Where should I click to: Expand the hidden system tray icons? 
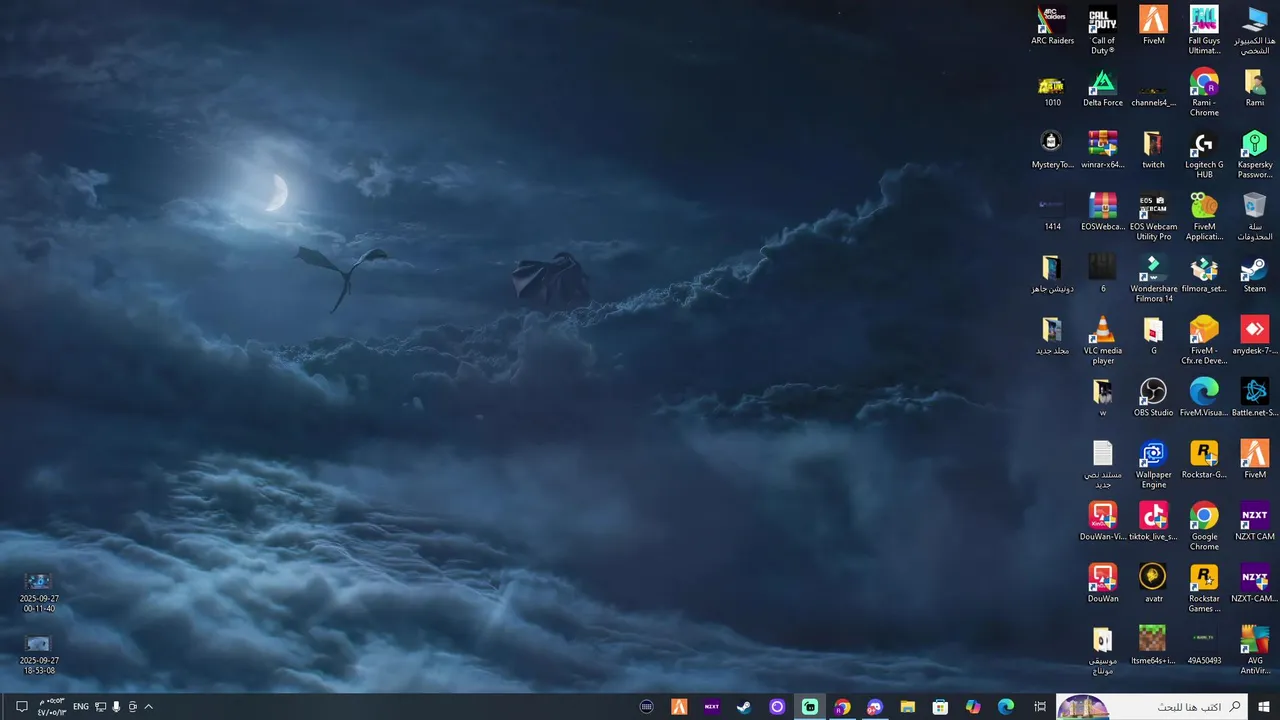tap(148, 707)
